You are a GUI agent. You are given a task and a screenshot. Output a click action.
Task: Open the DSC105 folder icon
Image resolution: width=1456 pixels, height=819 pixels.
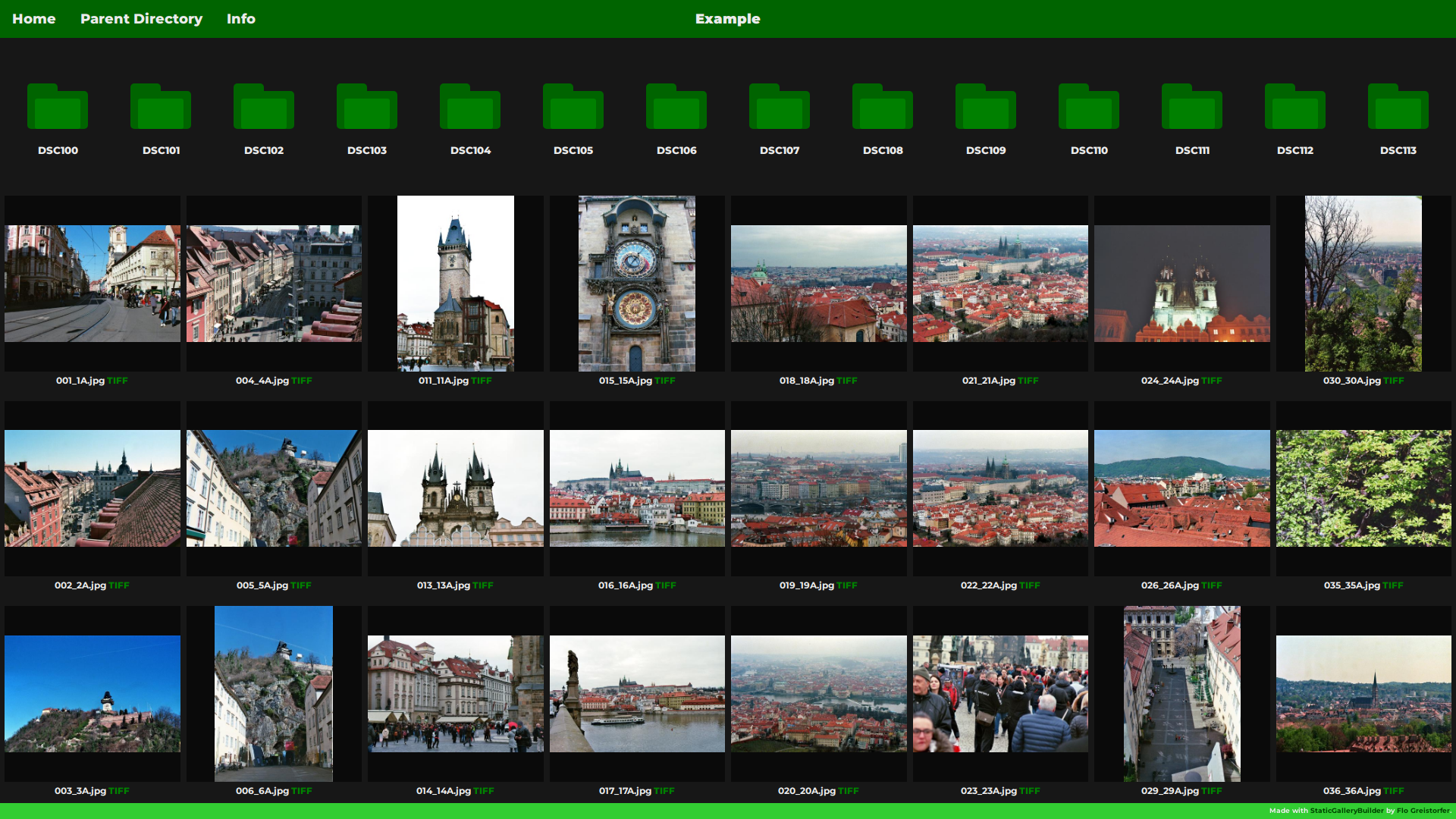pos(573,108)
